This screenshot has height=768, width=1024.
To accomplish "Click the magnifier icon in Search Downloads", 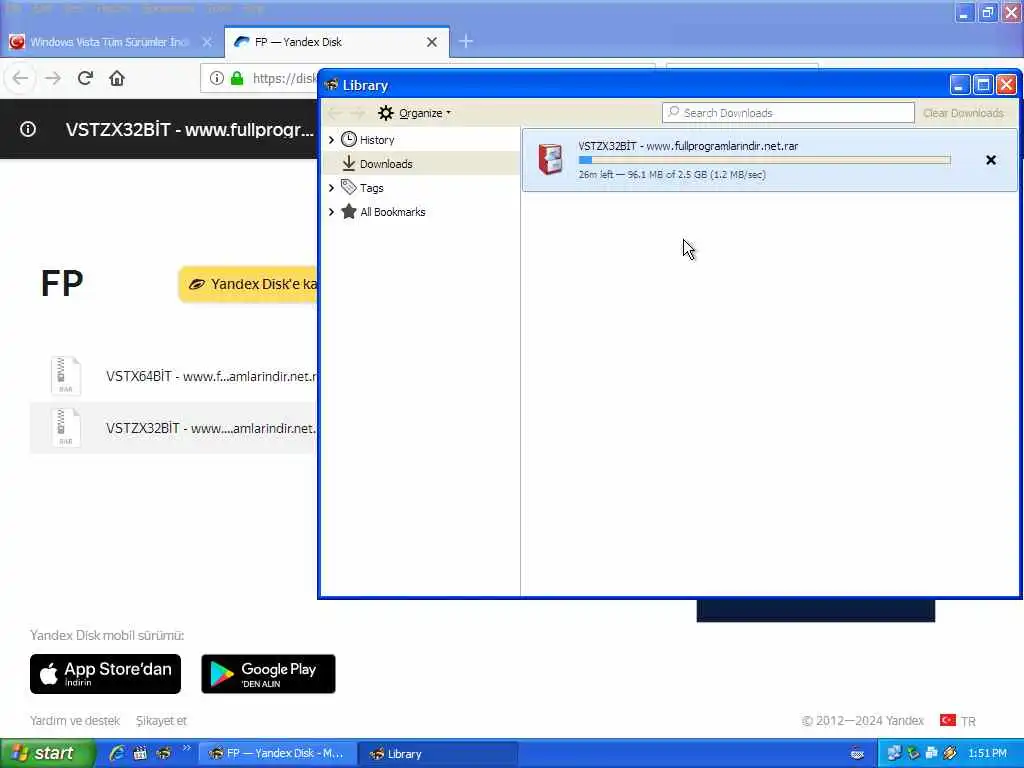I will [673, 112].
